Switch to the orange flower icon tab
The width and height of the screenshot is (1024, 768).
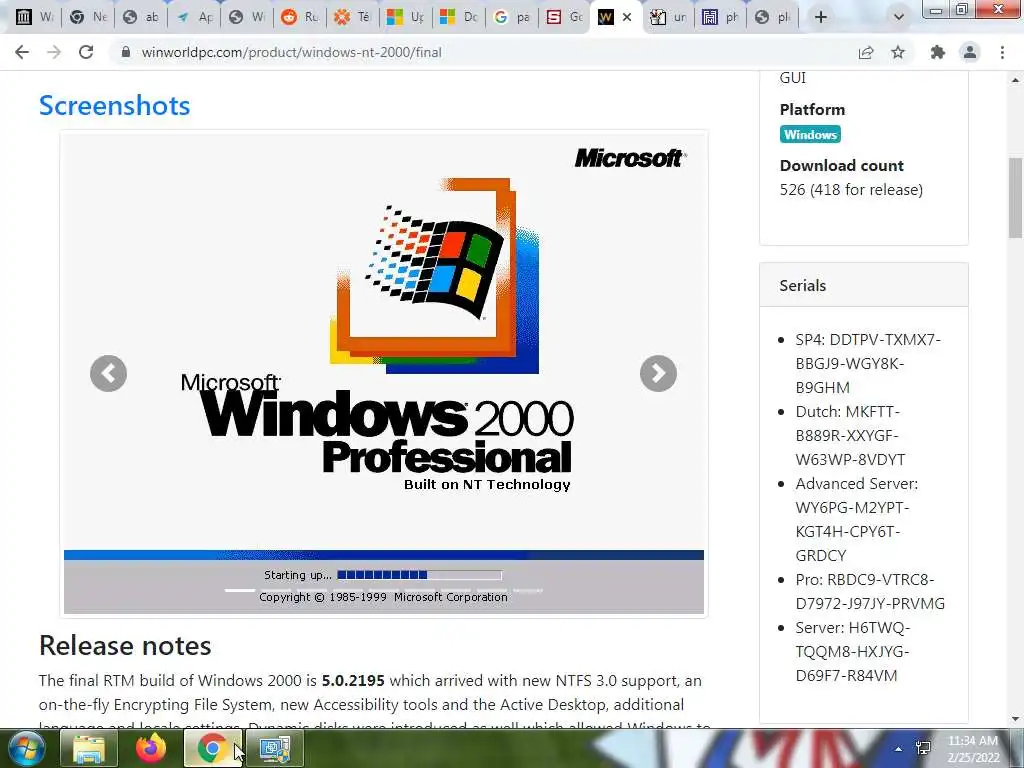353,17
